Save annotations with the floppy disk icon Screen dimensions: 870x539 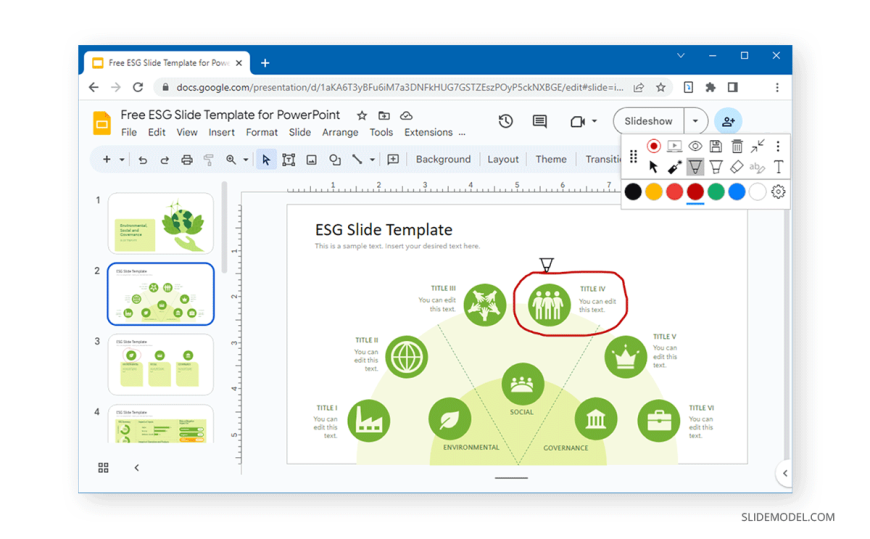[x=716, y=146]
